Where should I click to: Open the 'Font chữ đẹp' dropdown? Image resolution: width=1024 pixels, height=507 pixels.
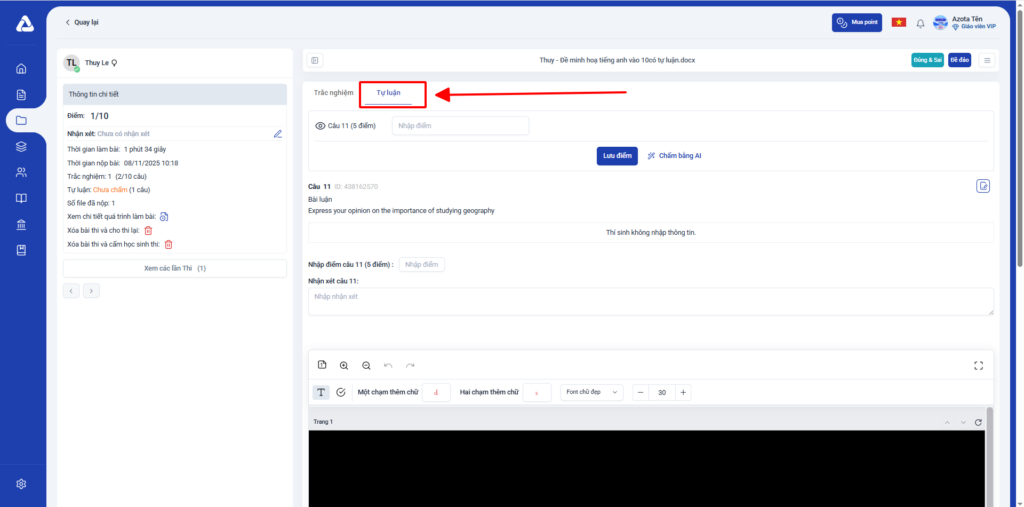(x=592, y=393)
